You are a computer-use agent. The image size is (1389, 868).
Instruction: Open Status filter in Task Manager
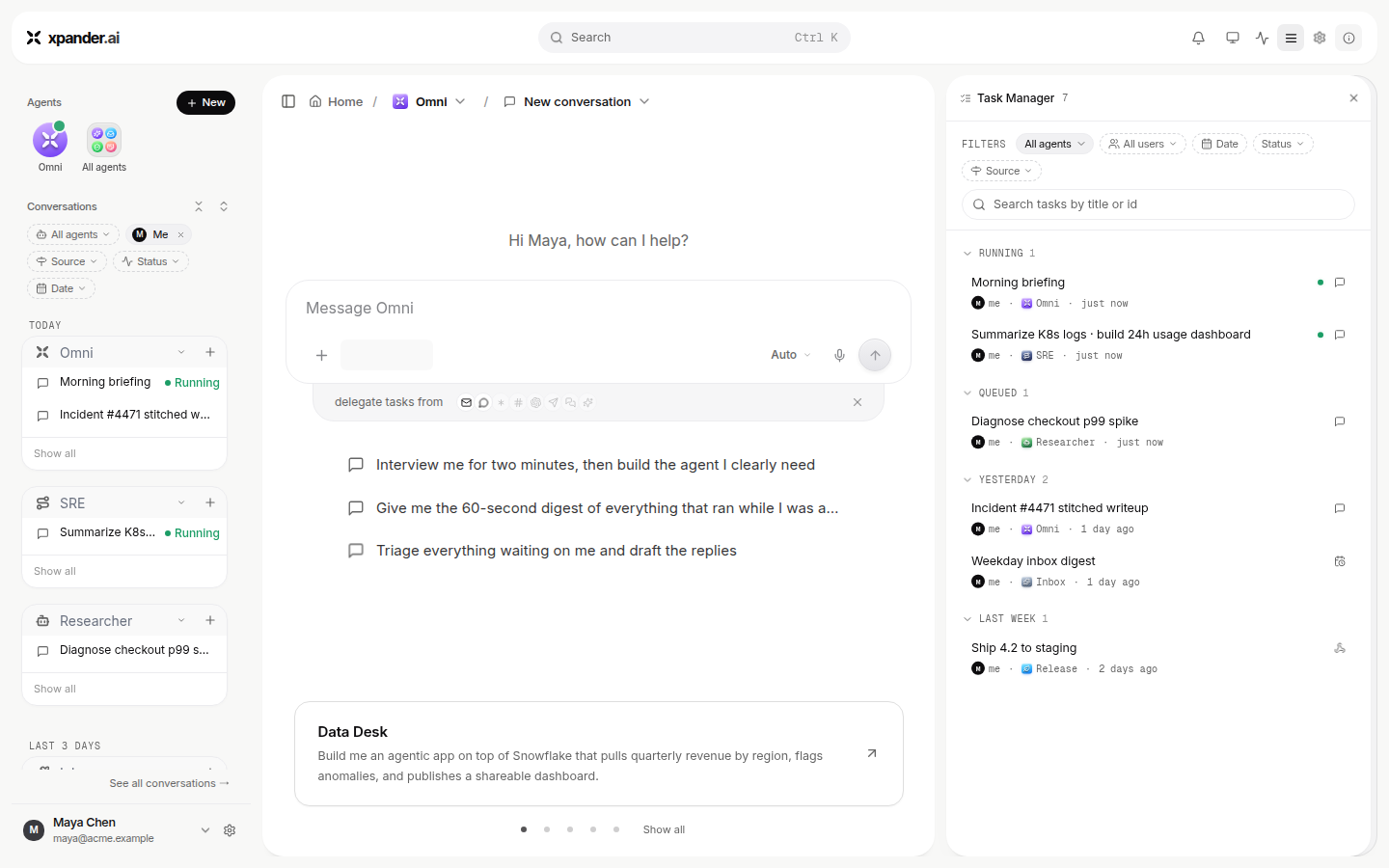coord(1283,144)
